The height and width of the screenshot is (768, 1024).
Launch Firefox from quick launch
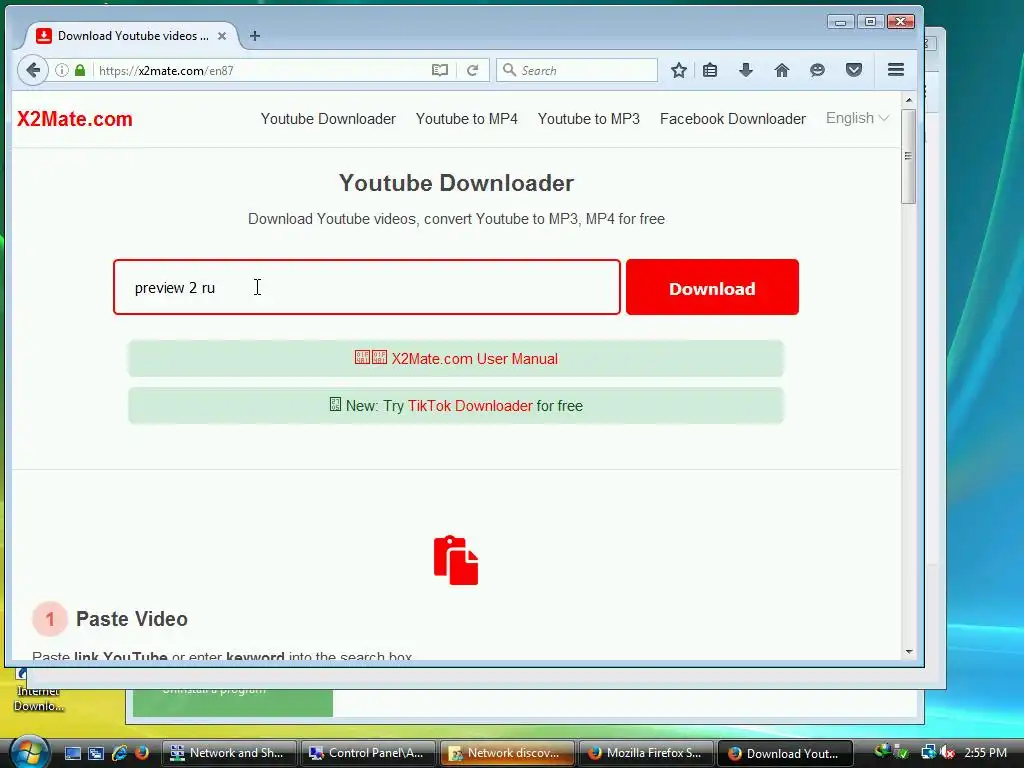142,753
